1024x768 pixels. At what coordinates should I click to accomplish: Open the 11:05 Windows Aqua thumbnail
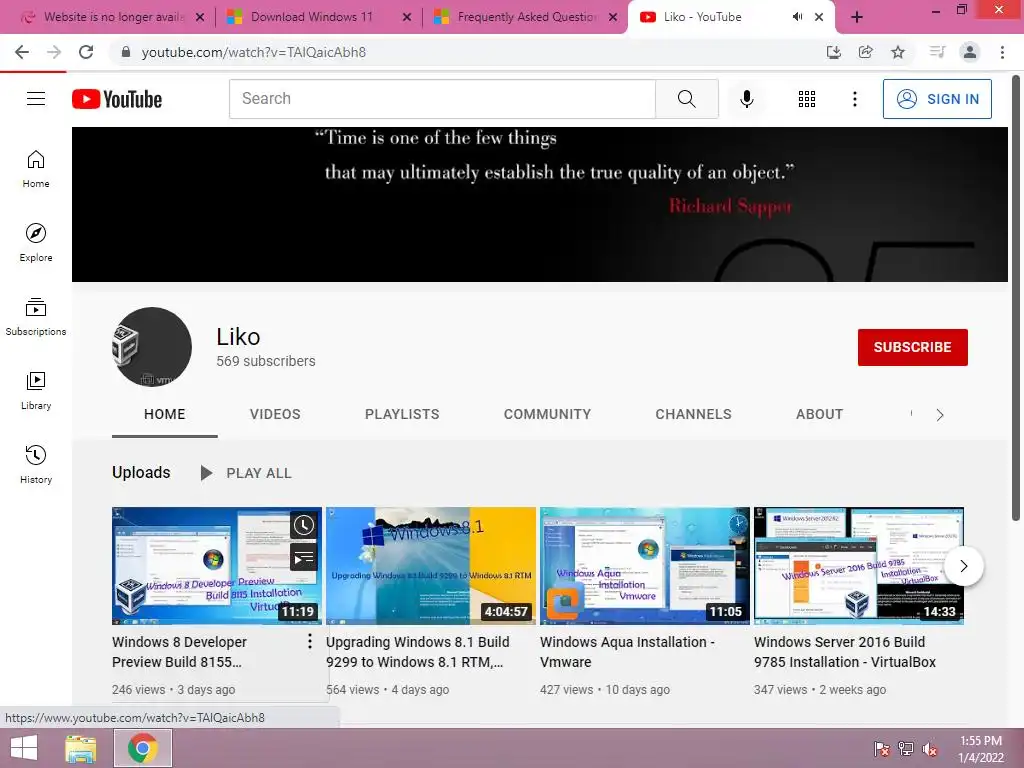645,566
